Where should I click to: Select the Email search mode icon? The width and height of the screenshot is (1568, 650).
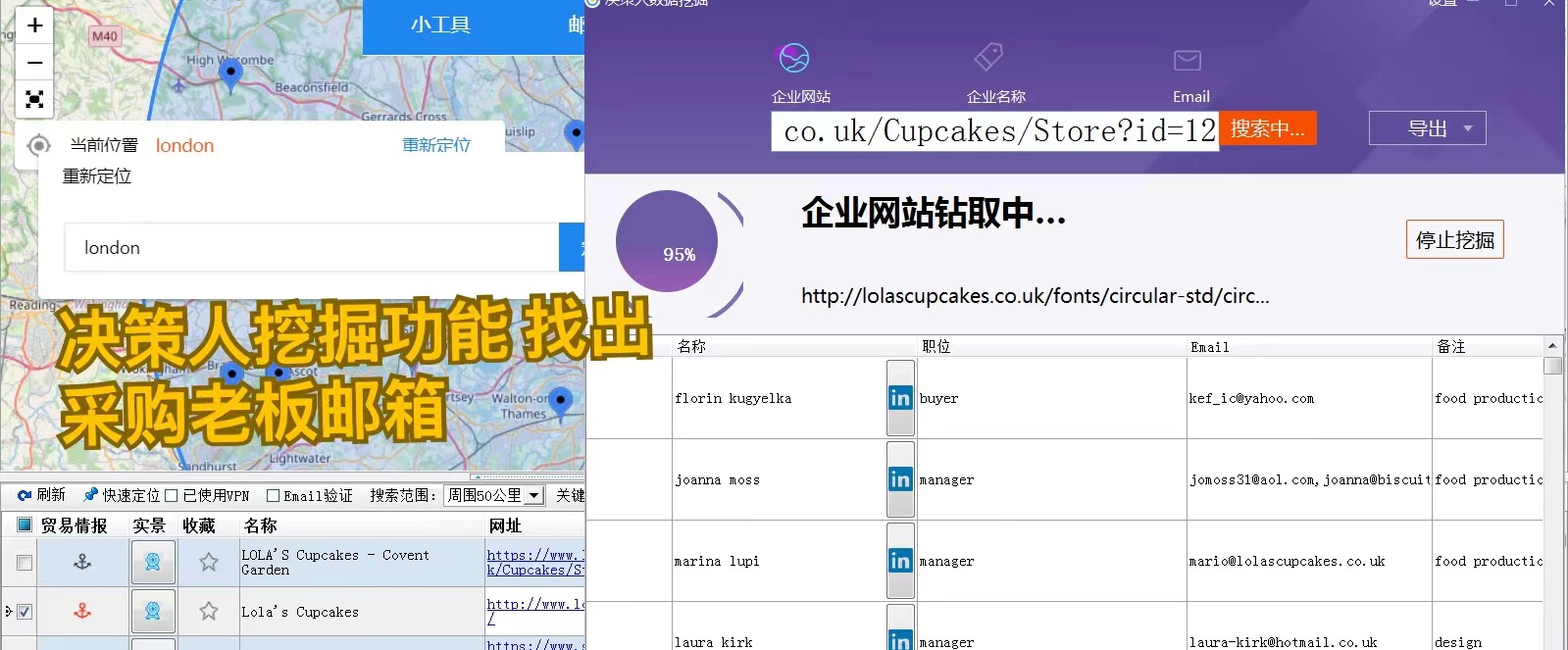1188,61
